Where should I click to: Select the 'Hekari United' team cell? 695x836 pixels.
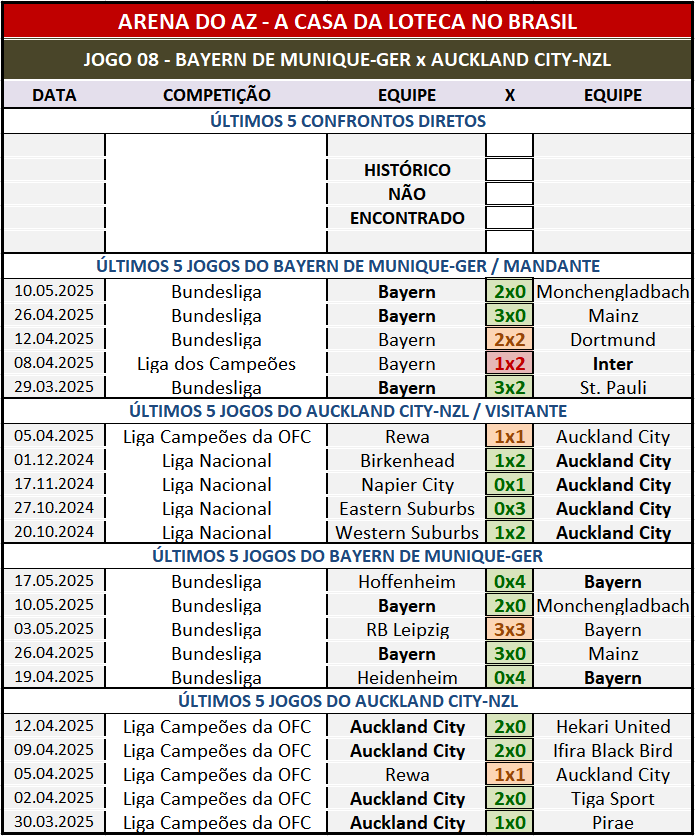click(x=612, y=727)
